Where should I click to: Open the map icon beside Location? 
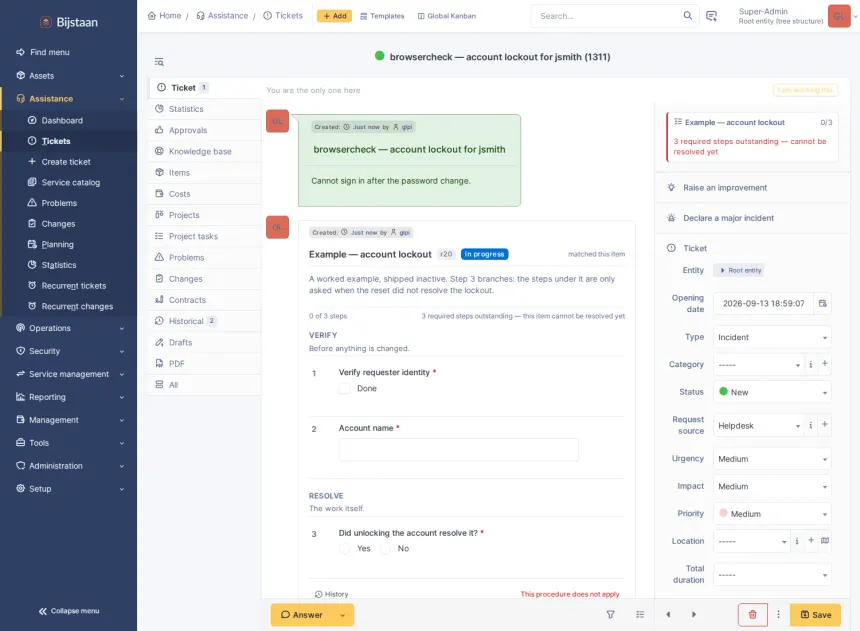tap(824, 540)
